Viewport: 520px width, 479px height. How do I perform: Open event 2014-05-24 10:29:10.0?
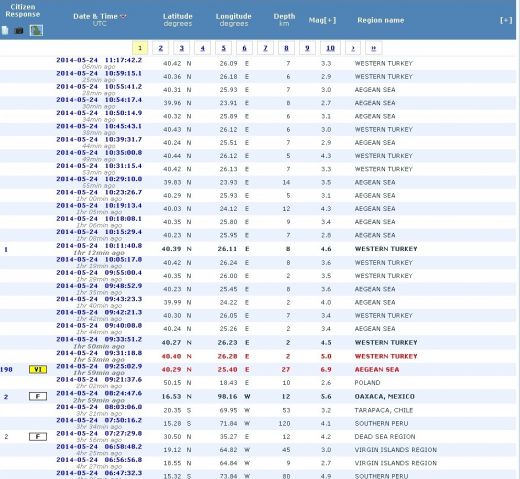pos(99,179)
